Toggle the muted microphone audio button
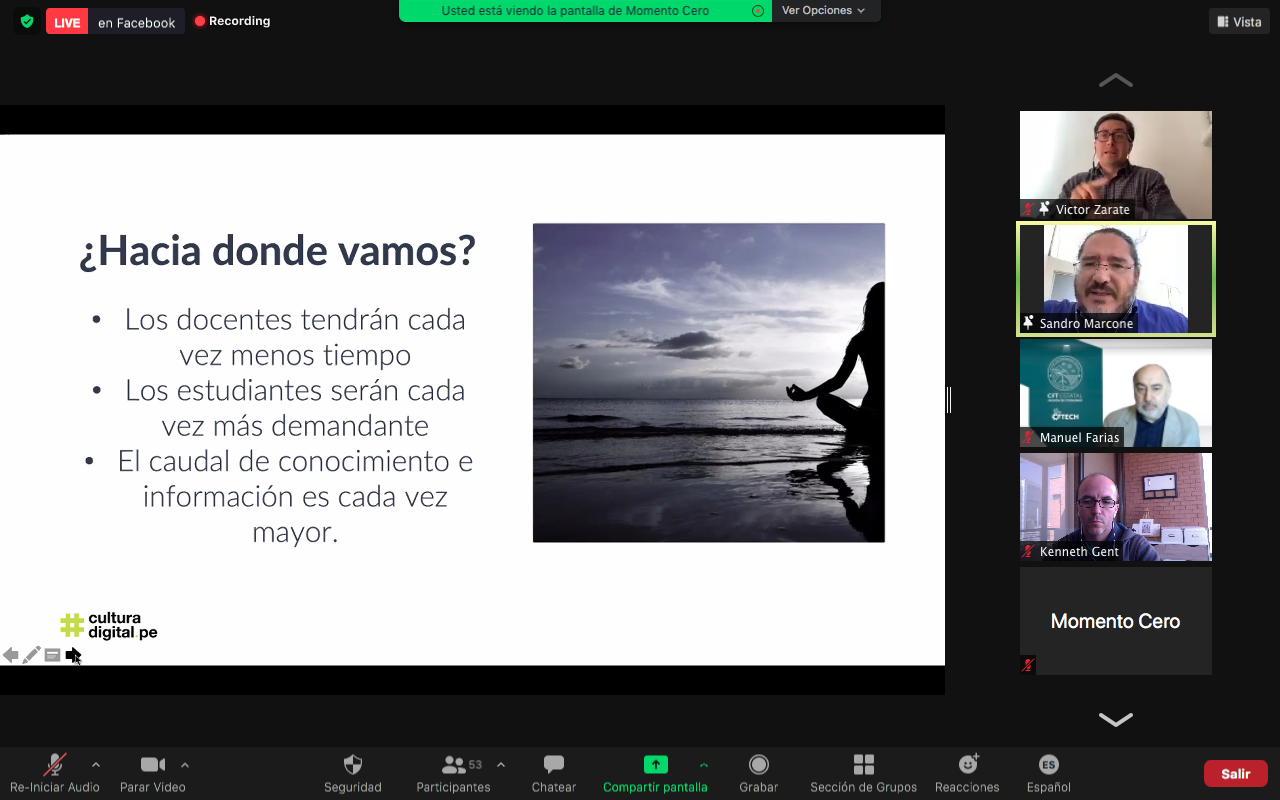This screenshot has width=1280, height=800. [55, 766]
